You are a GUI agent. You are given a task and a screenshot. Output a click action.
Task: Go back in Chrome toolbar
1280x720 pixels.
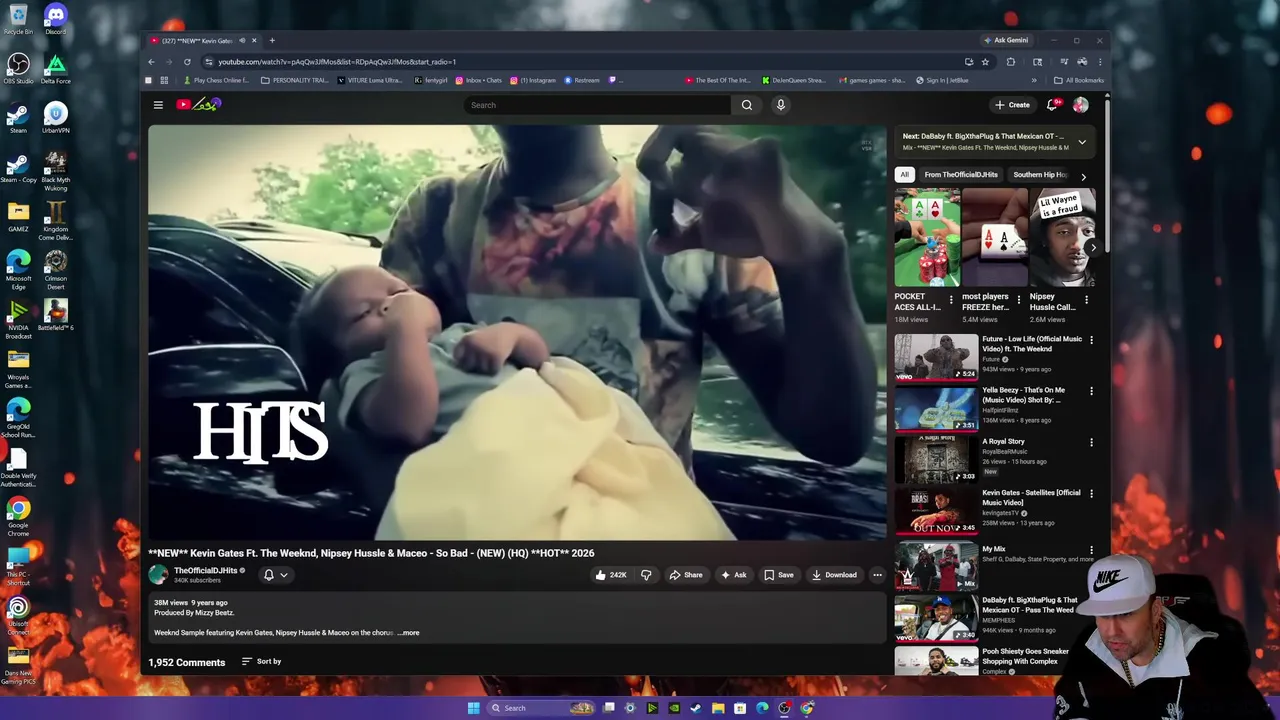coord(151,62)
